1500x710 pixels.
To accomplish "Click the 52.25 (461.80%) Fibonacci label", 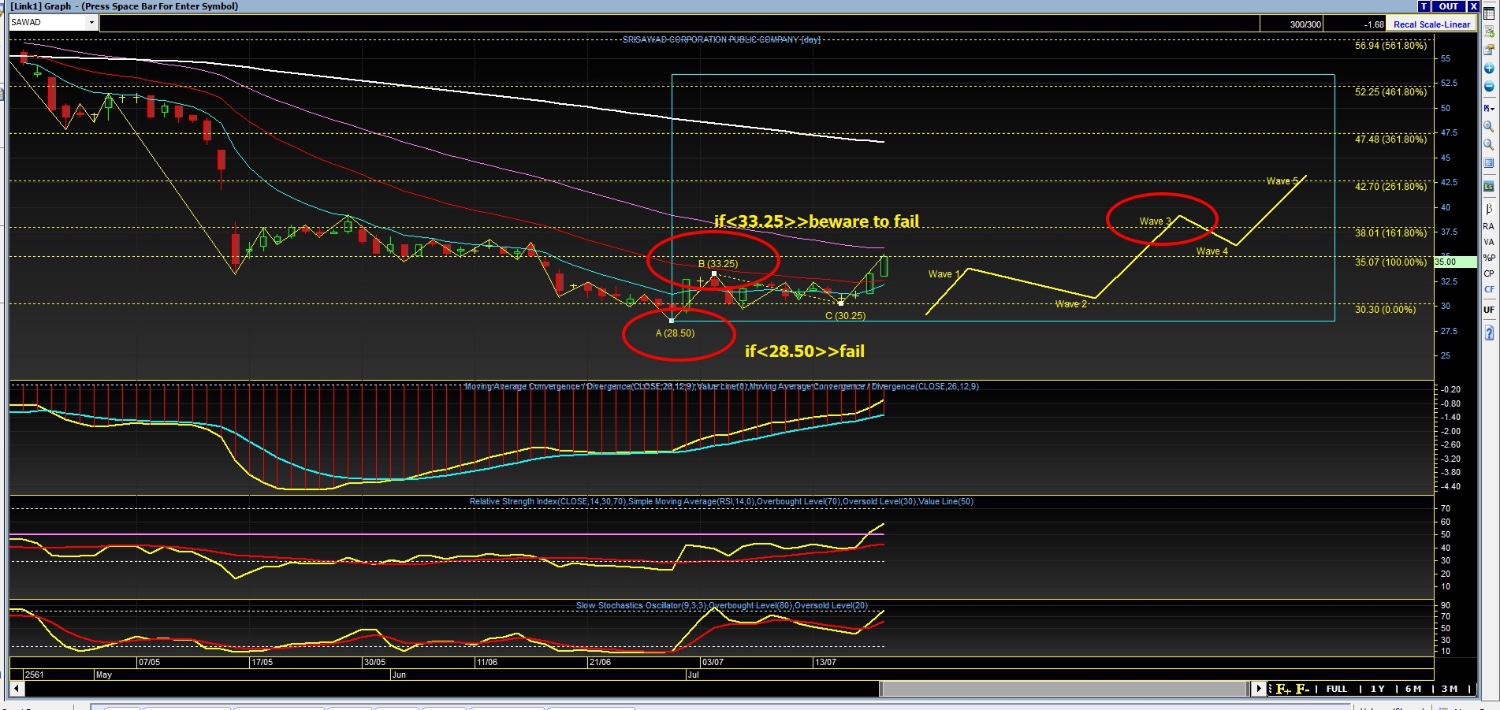I will [1391, 92].
